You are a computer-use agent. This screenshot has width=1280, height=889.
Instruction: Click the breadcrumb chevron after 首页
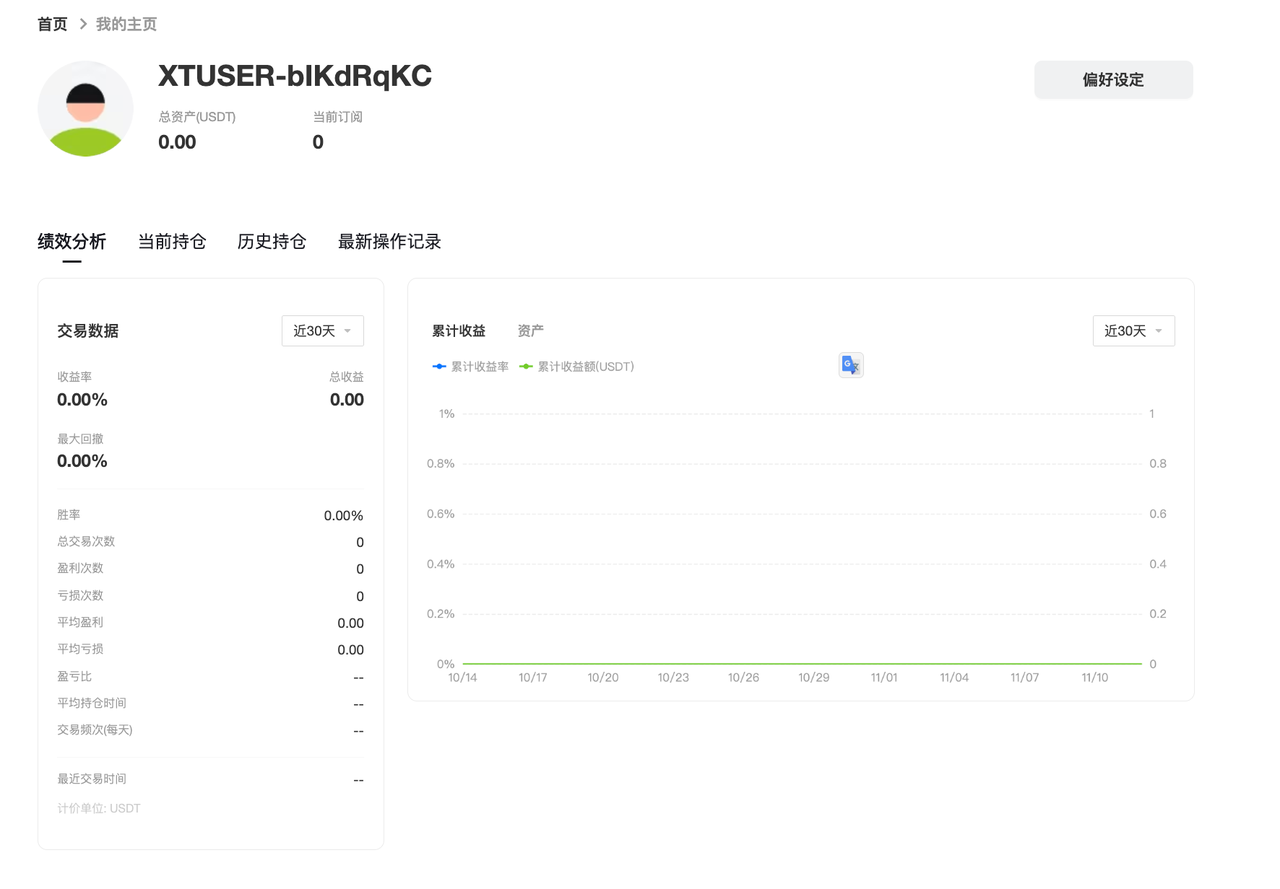[83, 24]
